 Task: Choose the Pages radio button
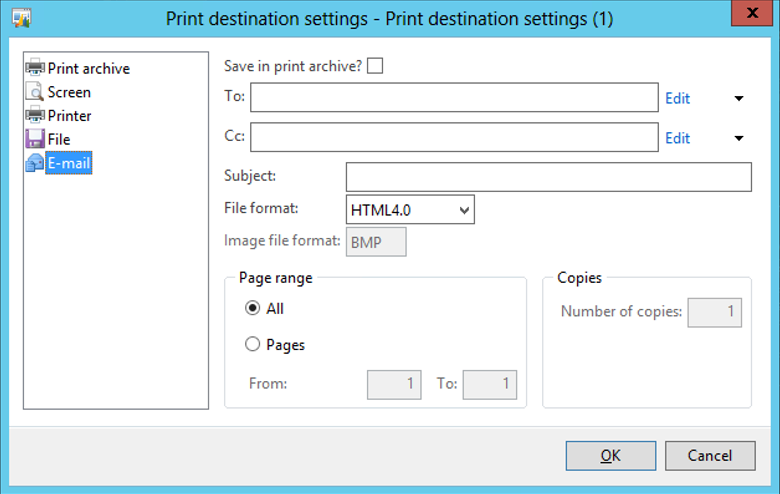253,345
